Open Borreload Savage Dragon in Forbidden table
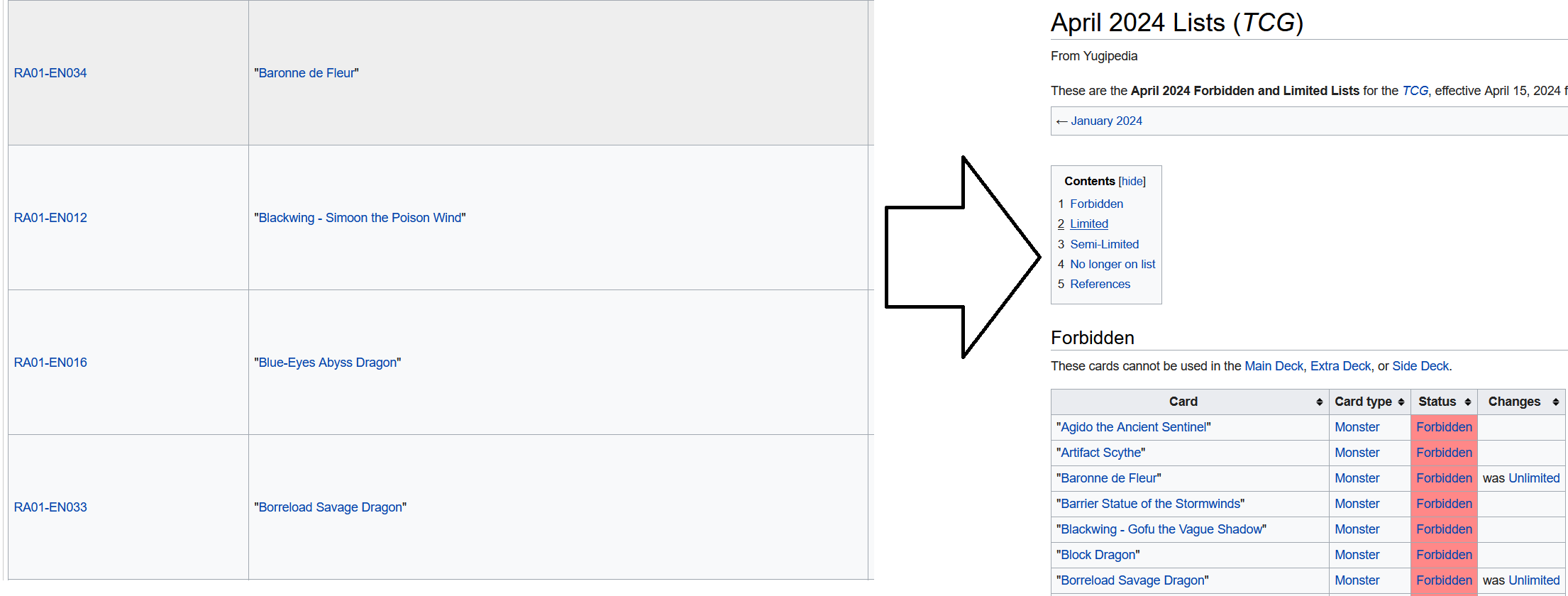Image resolution: width=1568 pixels, height=596 pixels. pyautogui.click(x=1133, y=580)
